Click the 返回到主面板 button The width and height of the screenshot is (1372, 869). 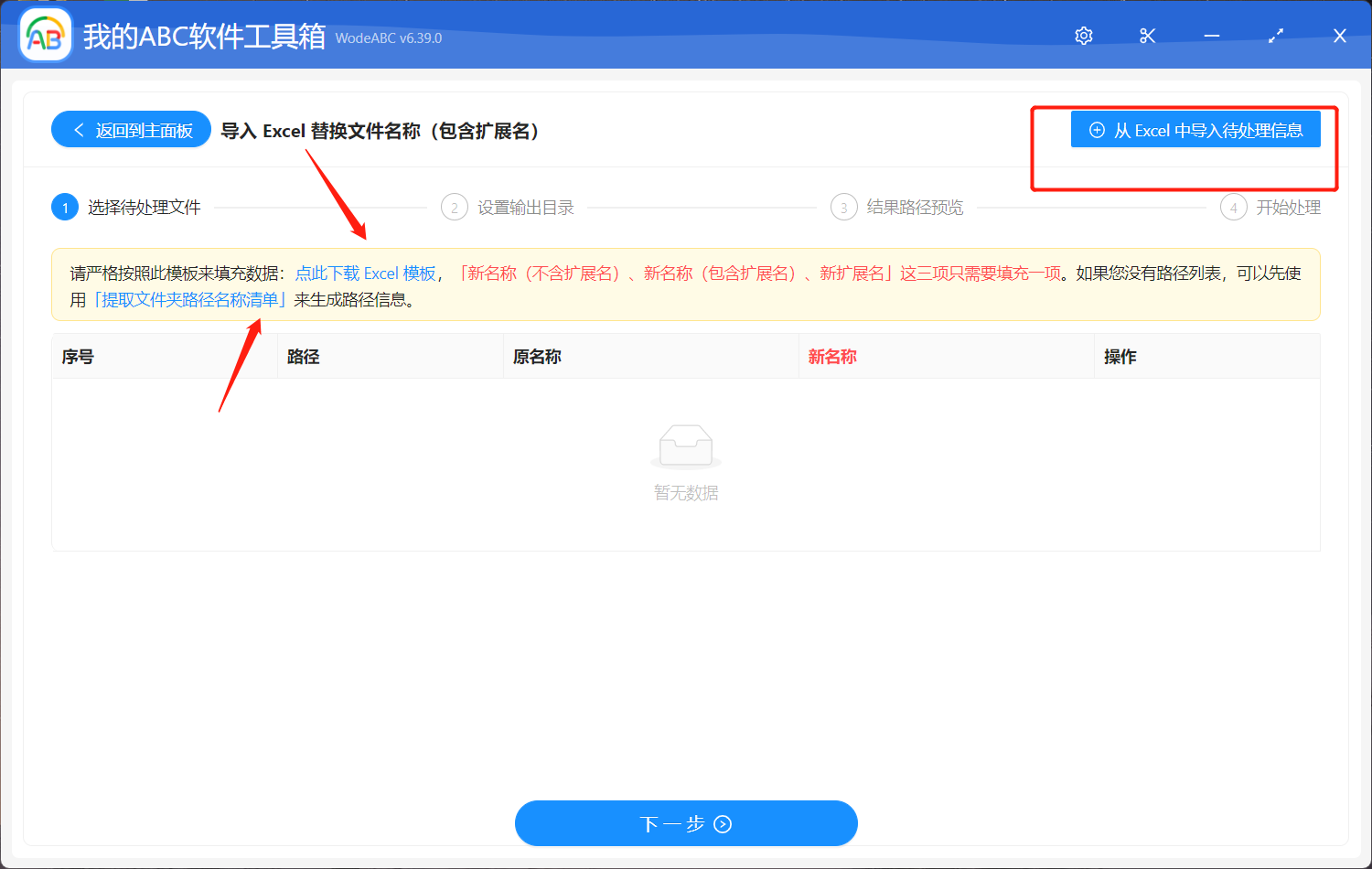pos(131,129)
